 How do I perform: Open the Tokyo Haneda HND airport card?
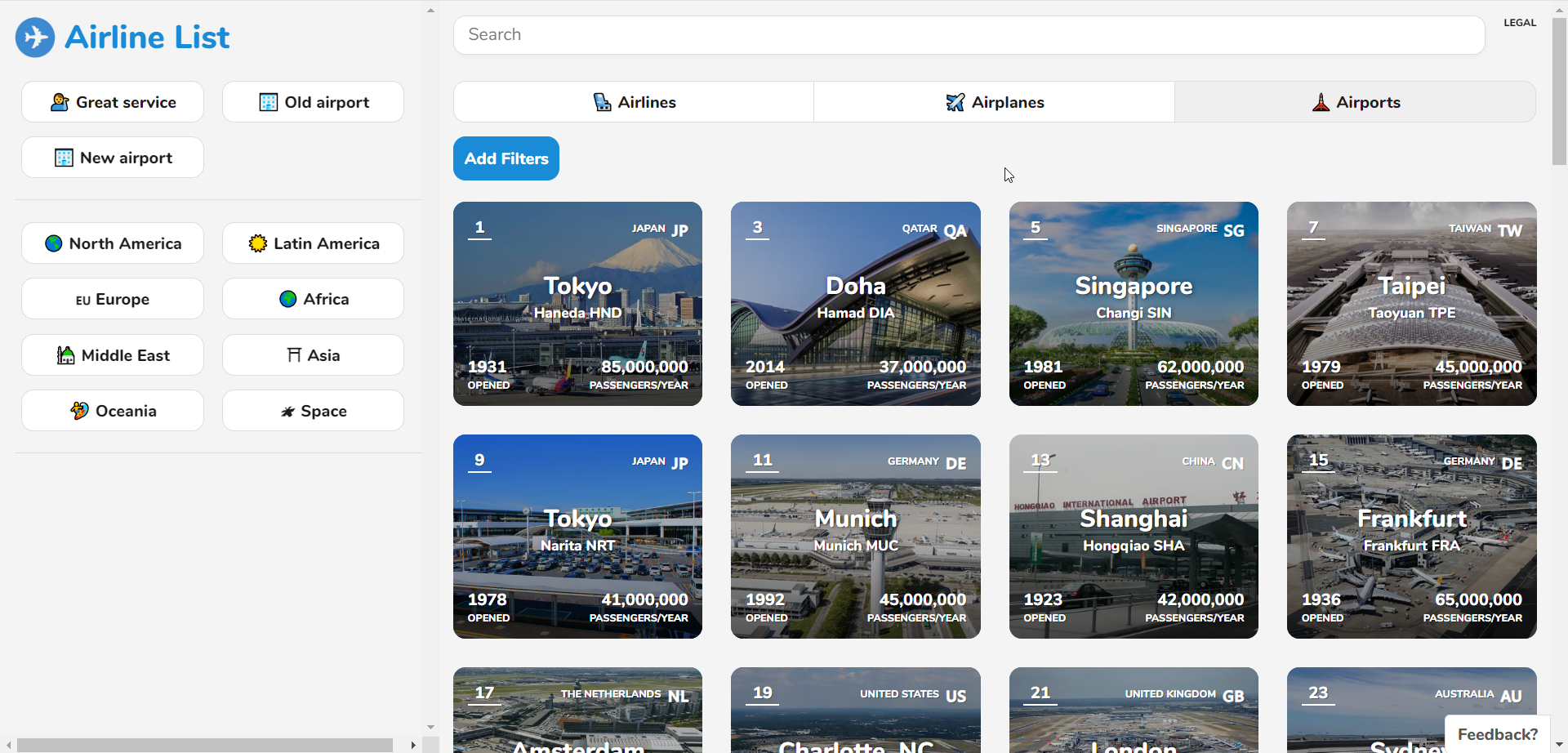pos(577,304)
